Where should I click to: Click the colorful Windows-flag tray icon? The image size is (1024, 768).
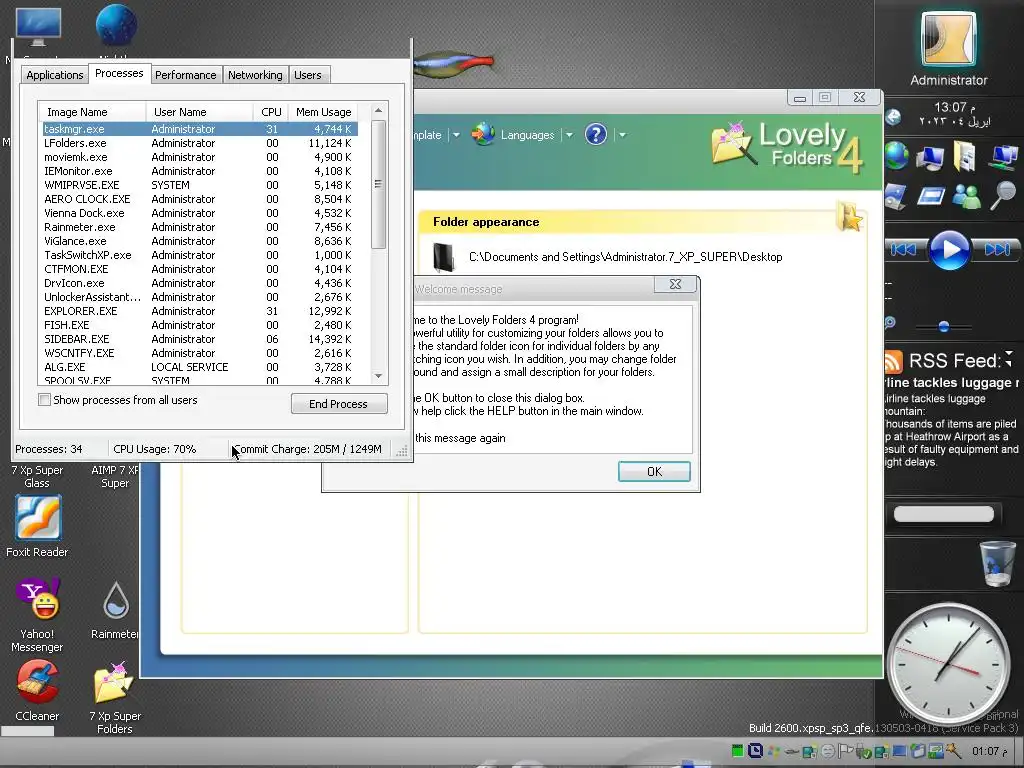773,751
